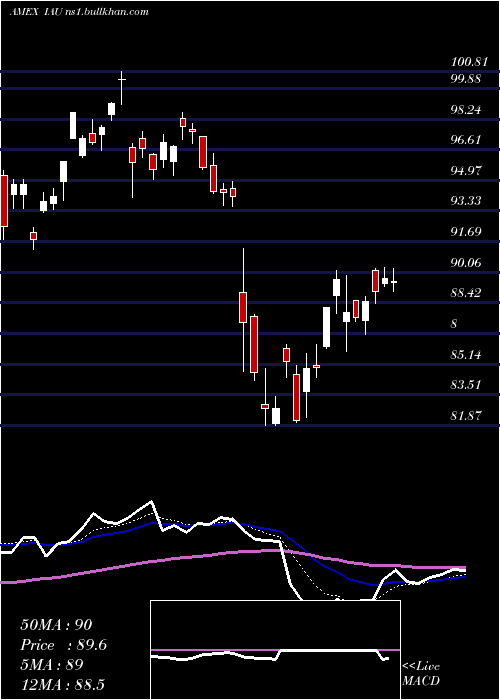
Task: Click the AMEX IAU ns1.bullkhan.com chart title
Action: (x=79, y=12)
